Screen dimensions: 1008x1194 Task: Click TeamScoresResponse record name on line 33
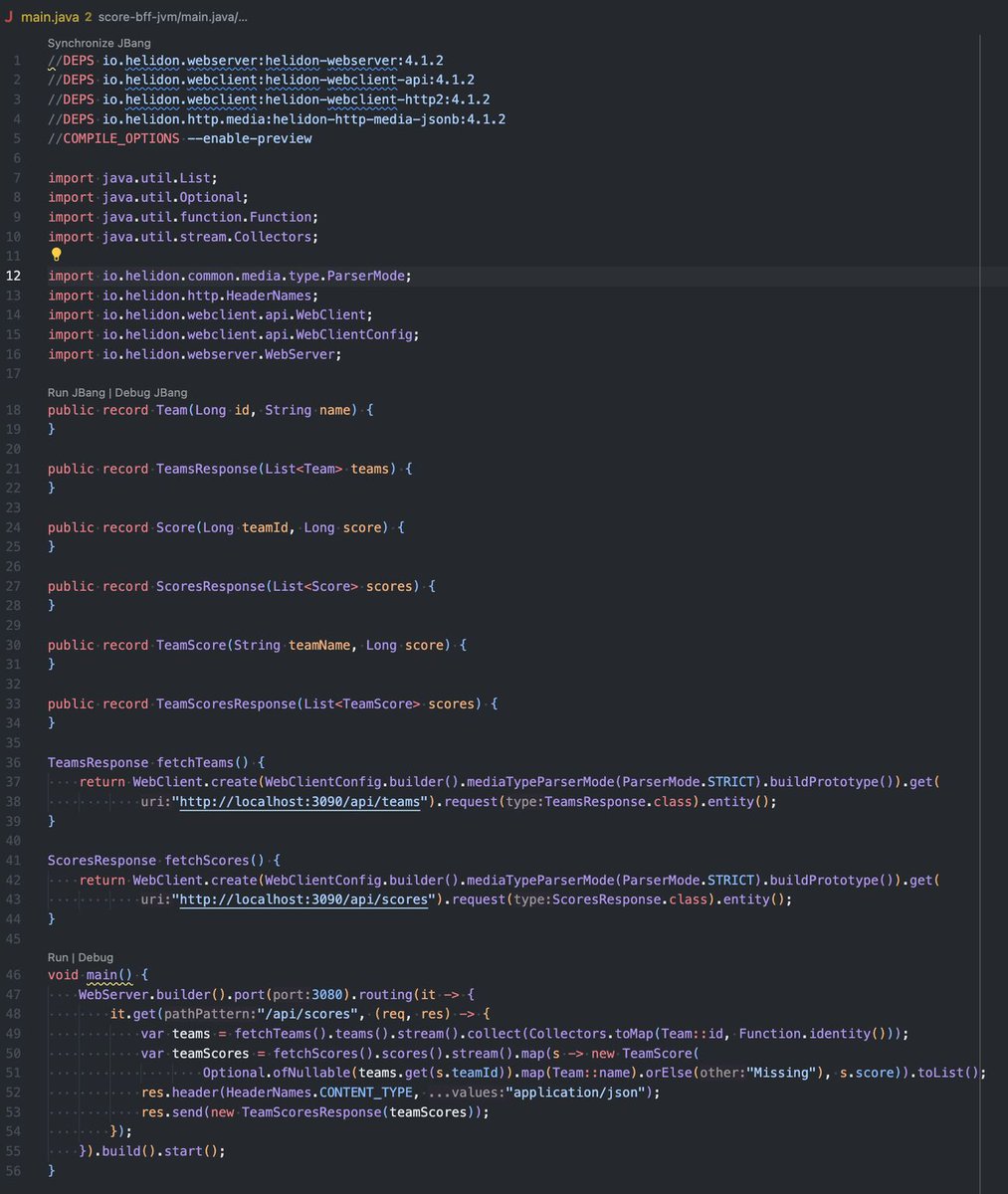tap(226, 703)
